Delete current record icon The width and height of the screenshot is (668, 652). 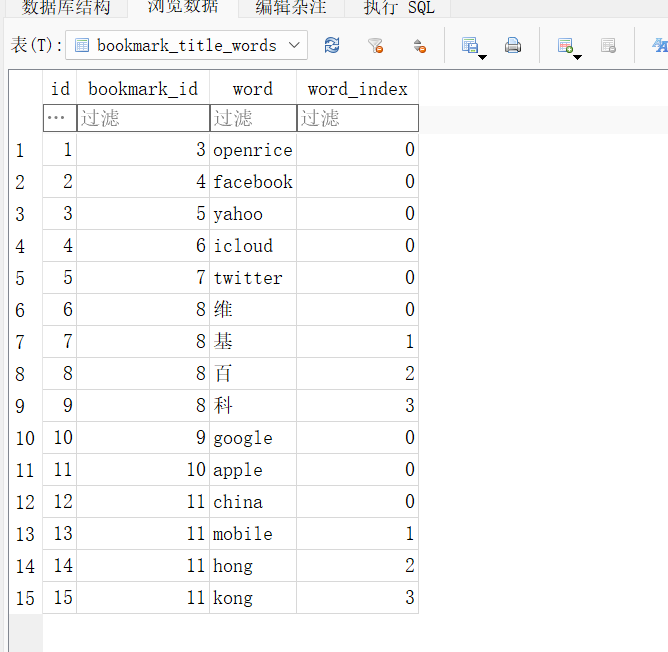click(608, 45)
